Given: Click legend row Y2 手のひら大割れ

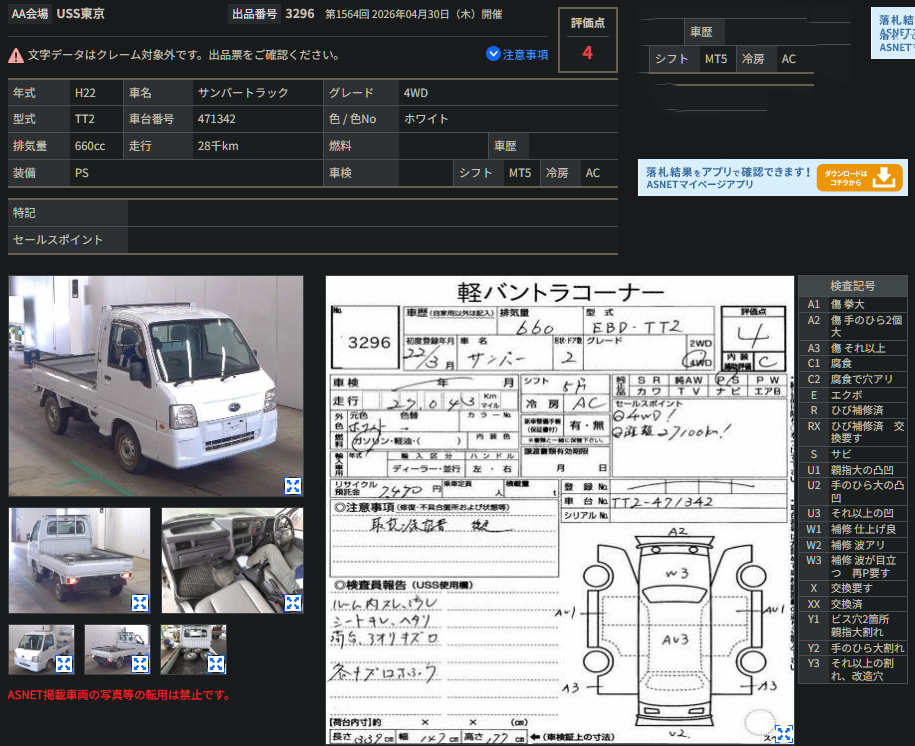Looking at the screenshot, I should pos(853,648).
